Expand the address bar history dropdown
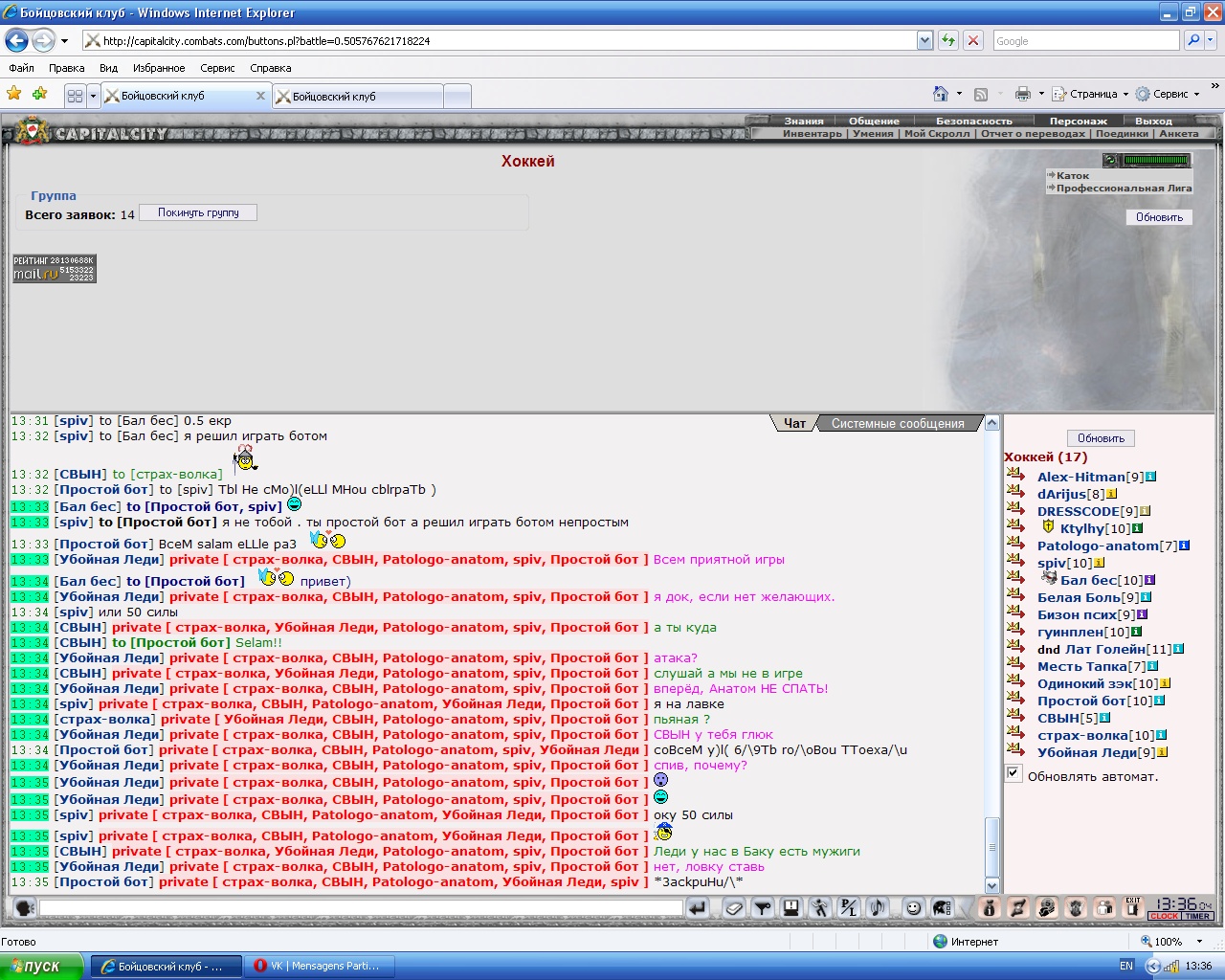The width and height of the screenshot is (1225, 980). click(x=924, y=40)
